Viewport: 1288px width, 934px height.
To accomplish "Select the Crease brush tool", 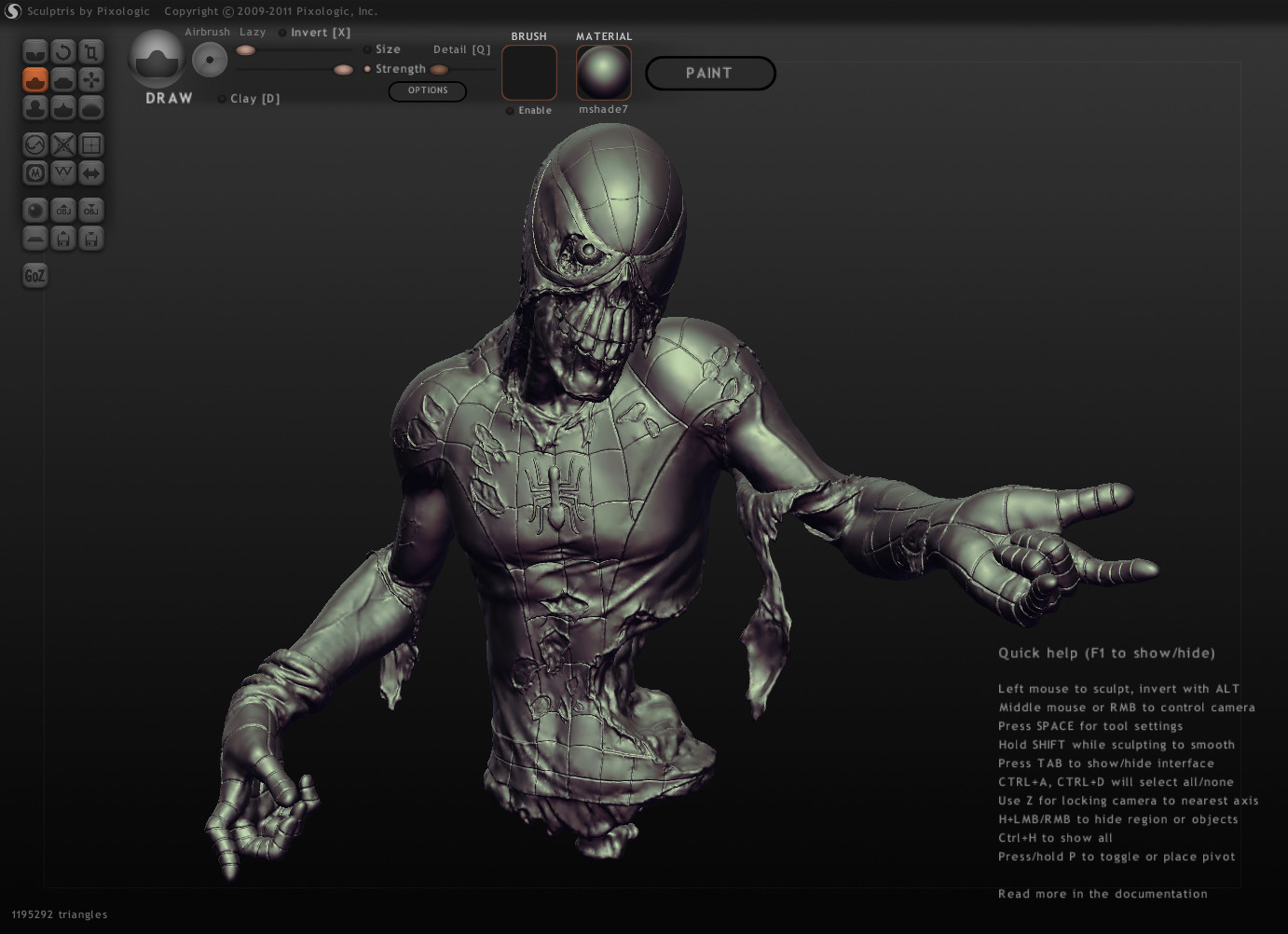I will pos(35,51).
